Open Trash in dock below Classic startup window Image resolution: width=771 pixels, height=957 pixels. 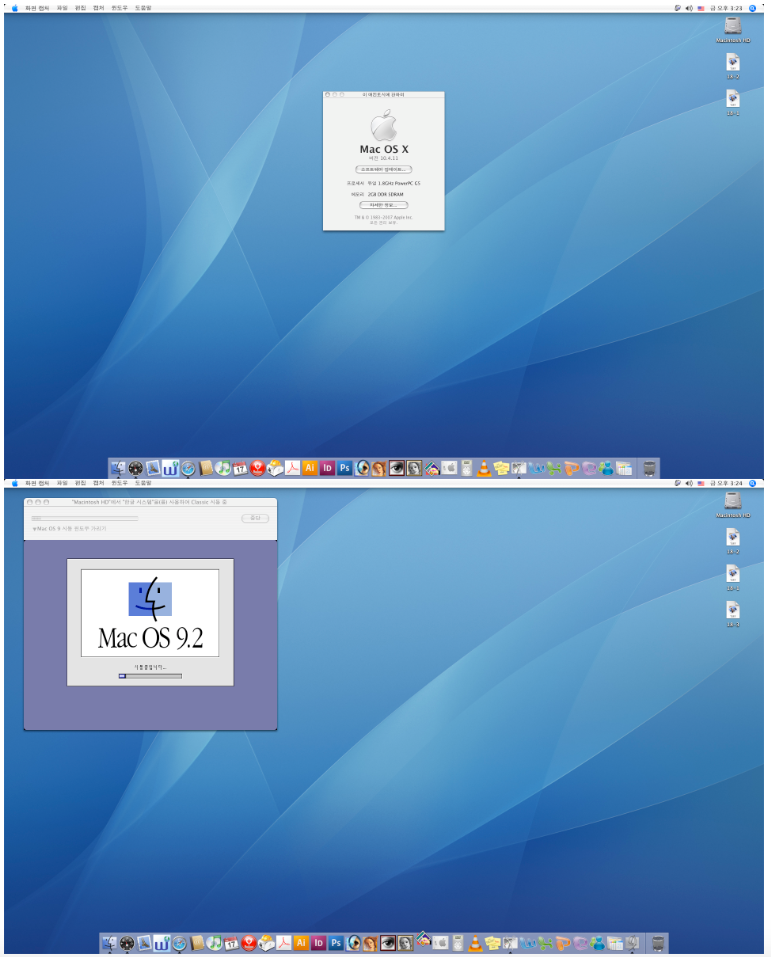[x=651, y=943]
